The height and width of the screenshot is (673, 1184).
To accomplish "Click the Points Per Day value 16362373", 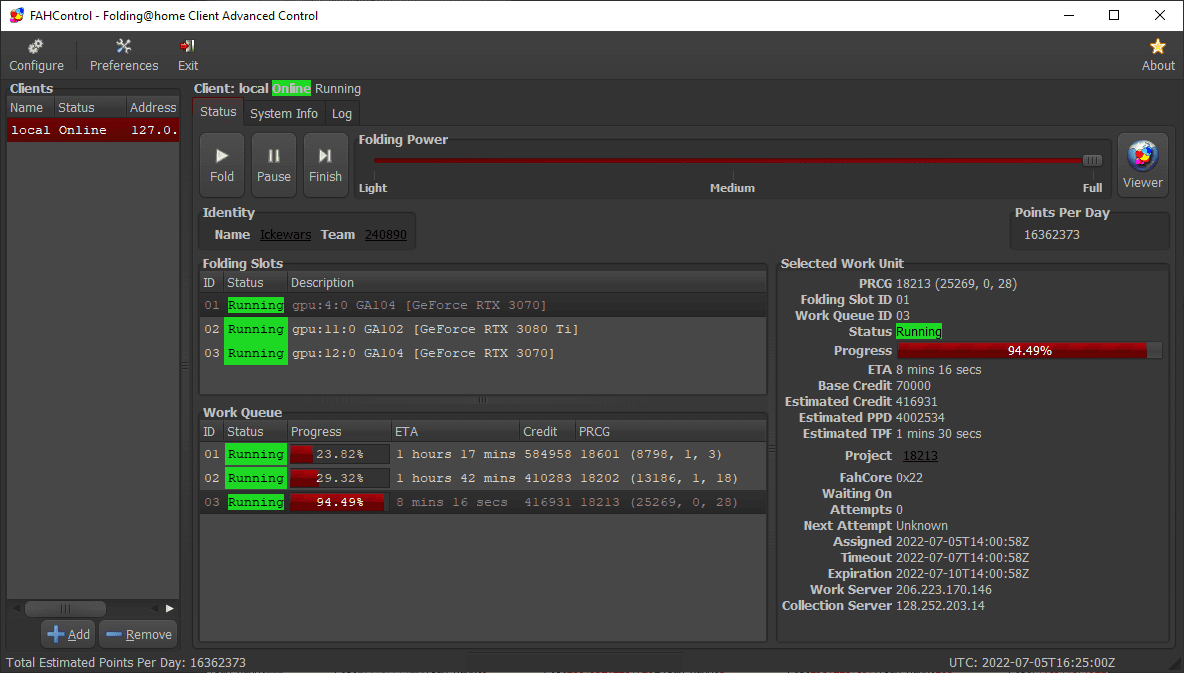I will tap(1052, 235).
